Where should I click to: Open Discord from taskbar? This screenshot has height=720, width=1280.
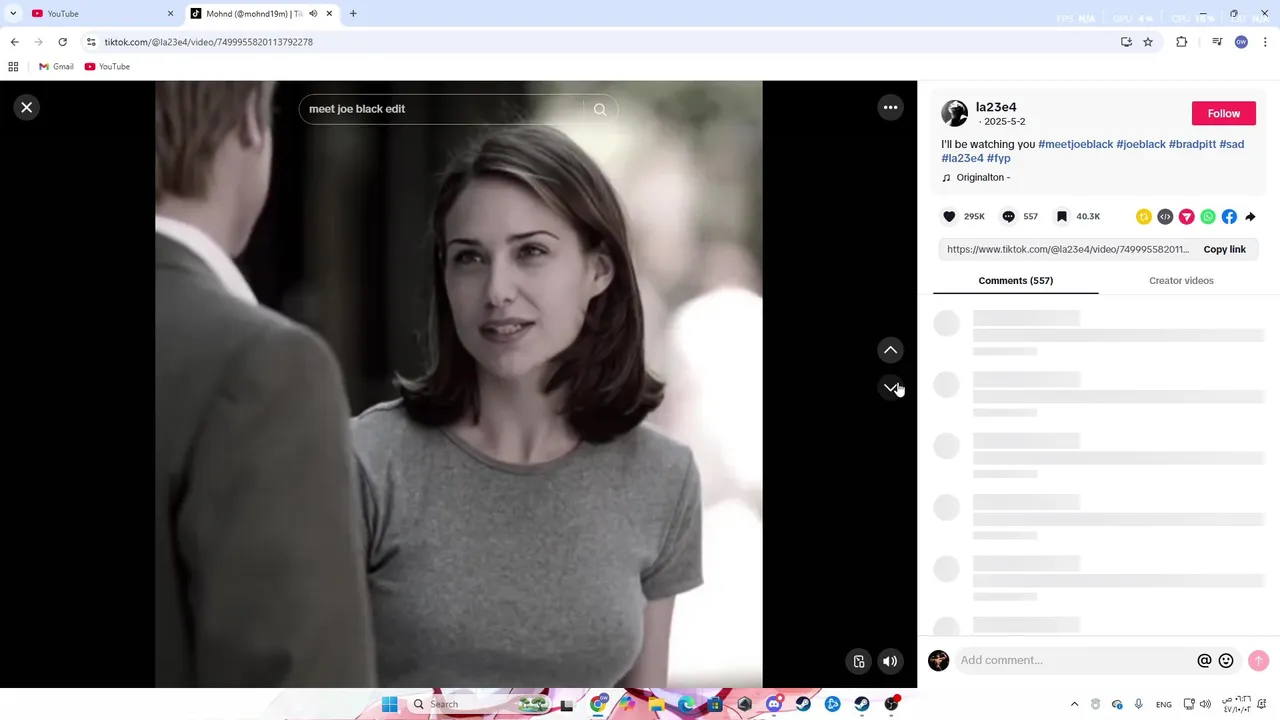pos(773,704)
